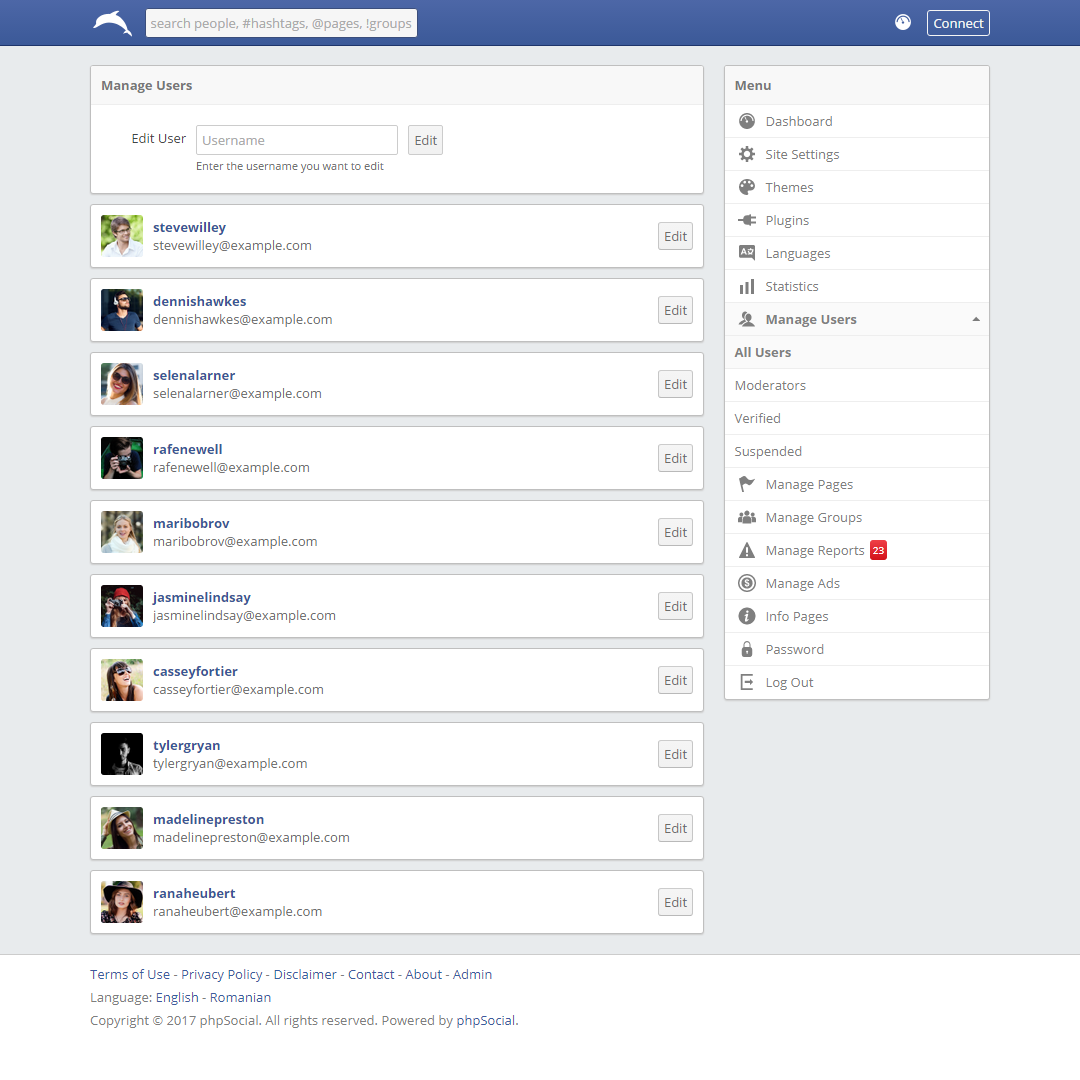Collapse the Manage Users submenu chevron

975,319
